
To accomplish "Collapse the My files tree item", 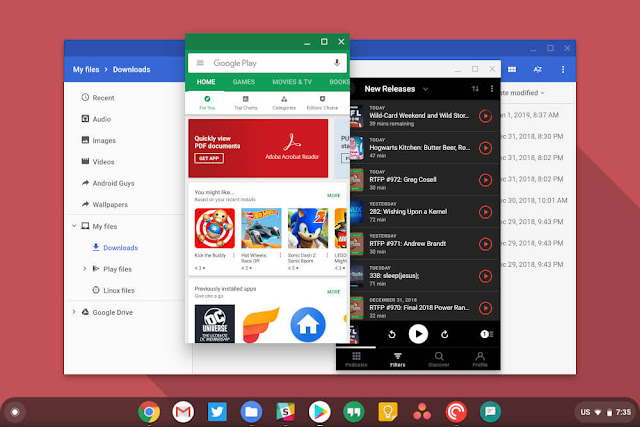I will pos(74,226).
